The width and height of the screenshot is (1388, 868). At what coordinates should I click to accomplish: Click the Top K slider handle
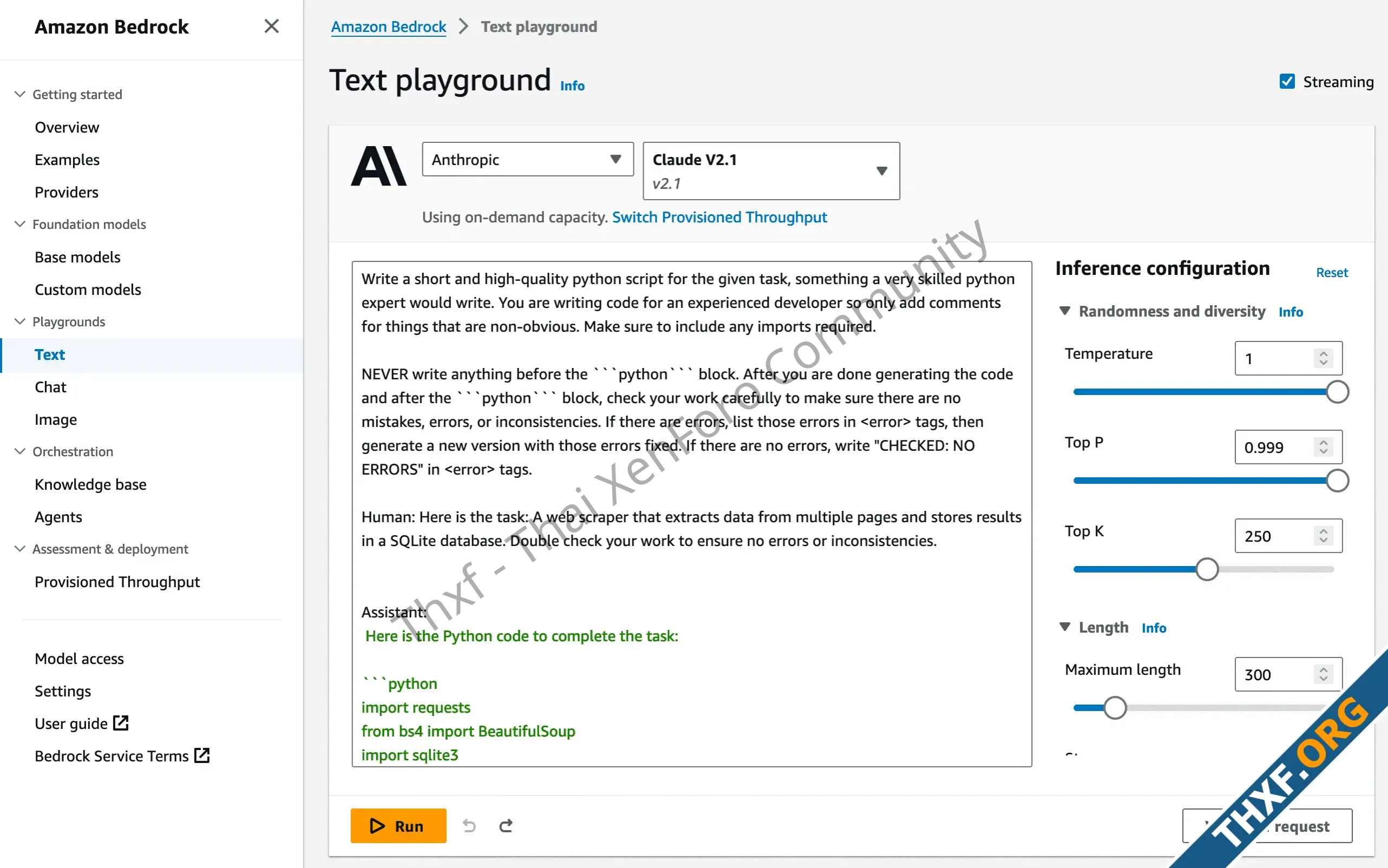click(1207, 569)
